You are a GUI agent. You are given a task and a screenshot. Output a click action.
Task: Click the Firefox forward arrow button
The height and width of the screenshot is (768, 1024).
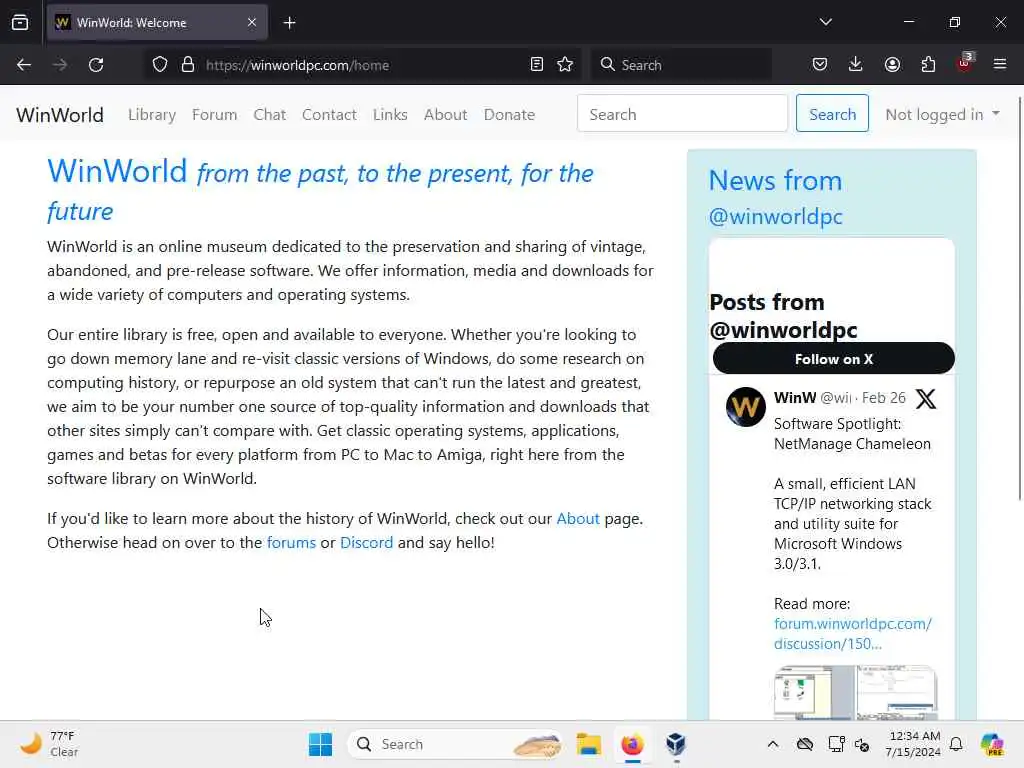click(59, 65)
